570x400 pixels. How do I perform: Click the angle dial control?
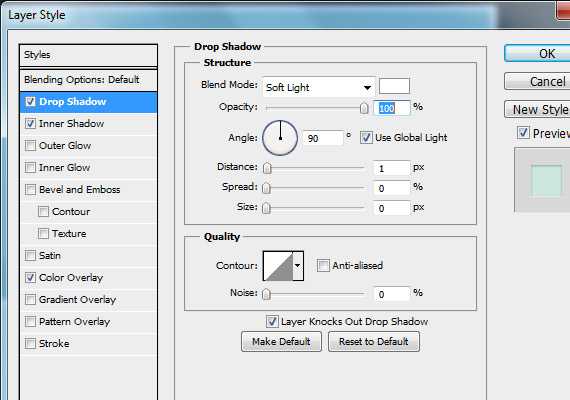(280, 138)
